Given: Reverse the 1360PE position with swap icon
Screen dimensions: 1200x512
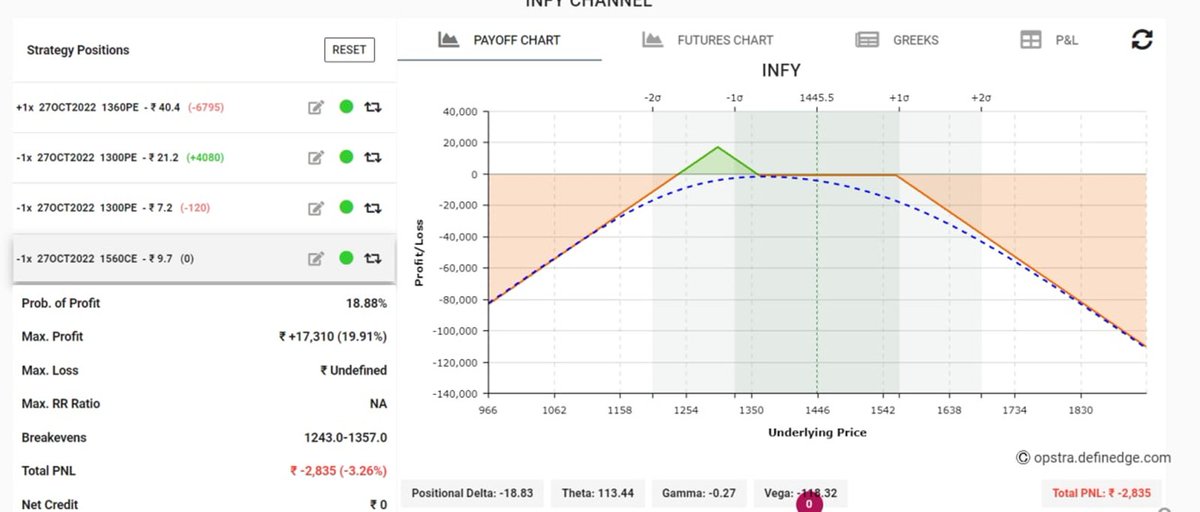Looking at the screenshot, I should (373, 107).
